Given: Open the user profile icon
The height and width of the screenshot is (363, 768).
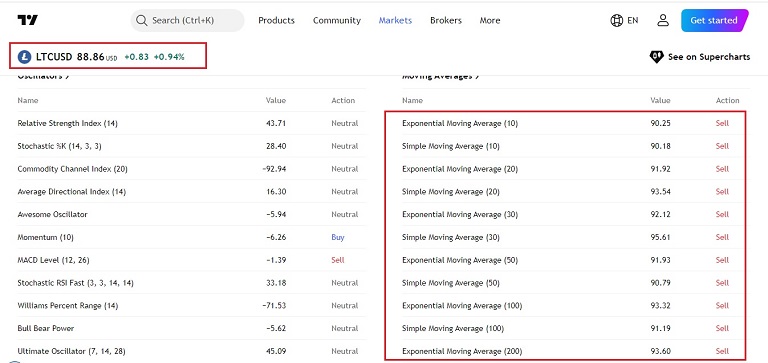Looking at the screenshot, I should (663, 21).
